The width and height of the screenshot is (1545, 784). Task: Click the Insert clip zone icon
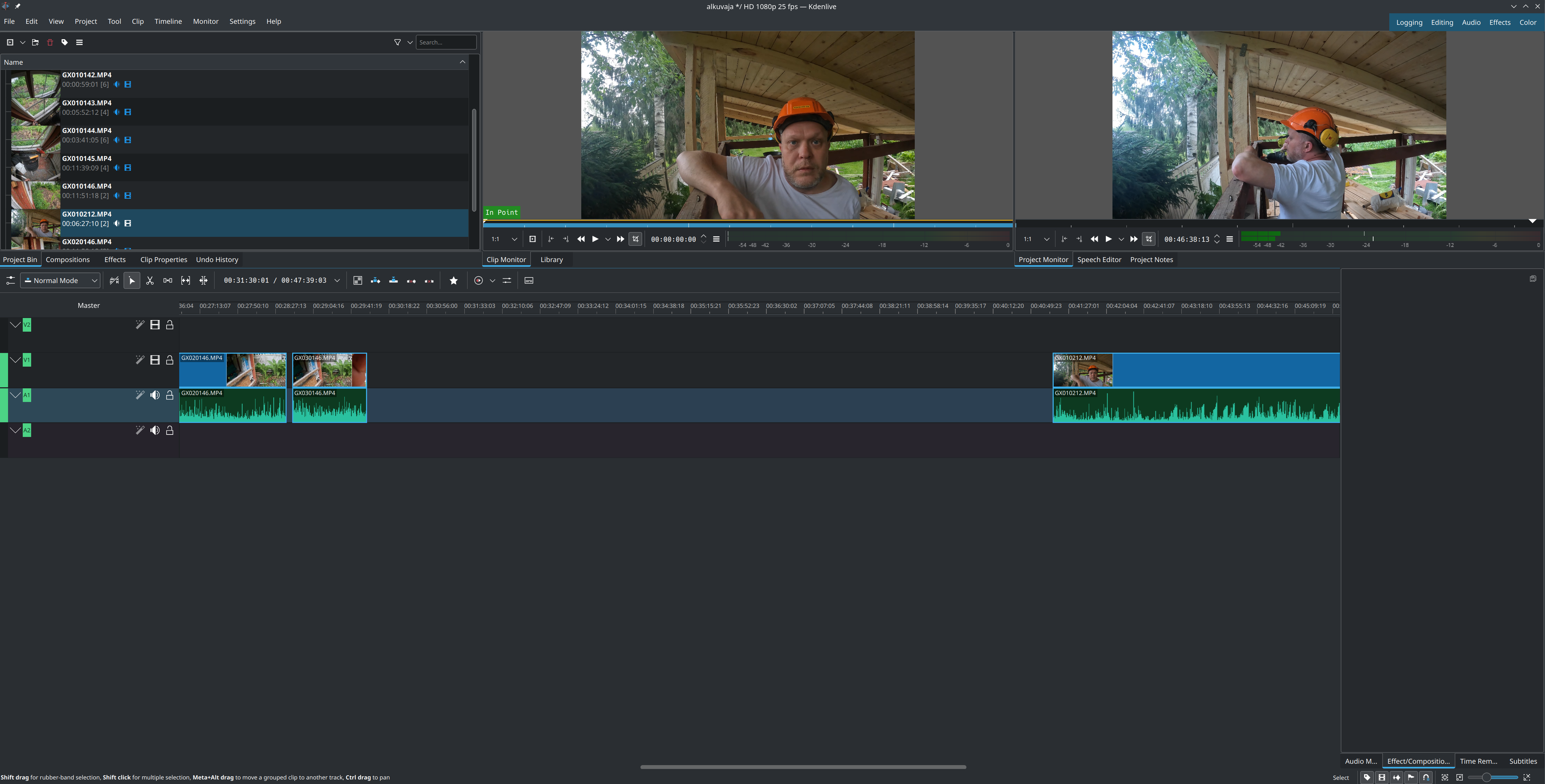(375, 281)
